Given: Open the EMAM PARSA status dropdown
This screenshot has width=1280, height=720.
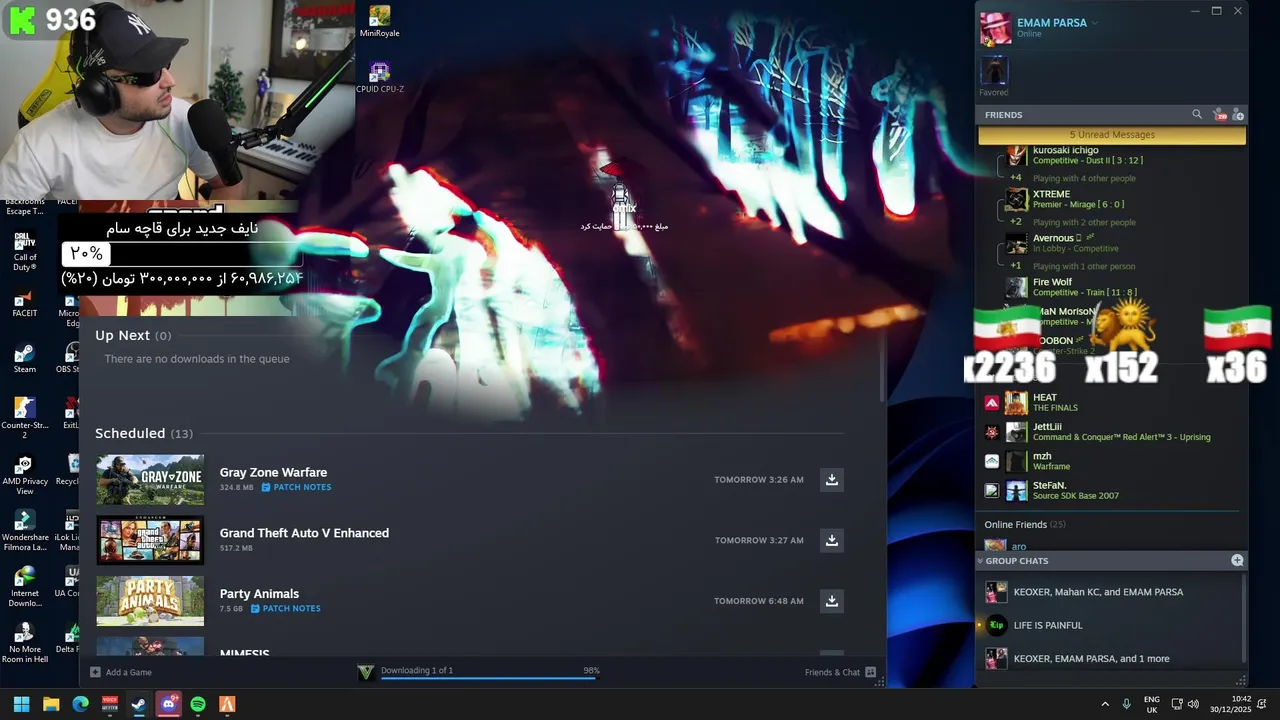Looking at the screenshot, I should (x=1095, y=23).
